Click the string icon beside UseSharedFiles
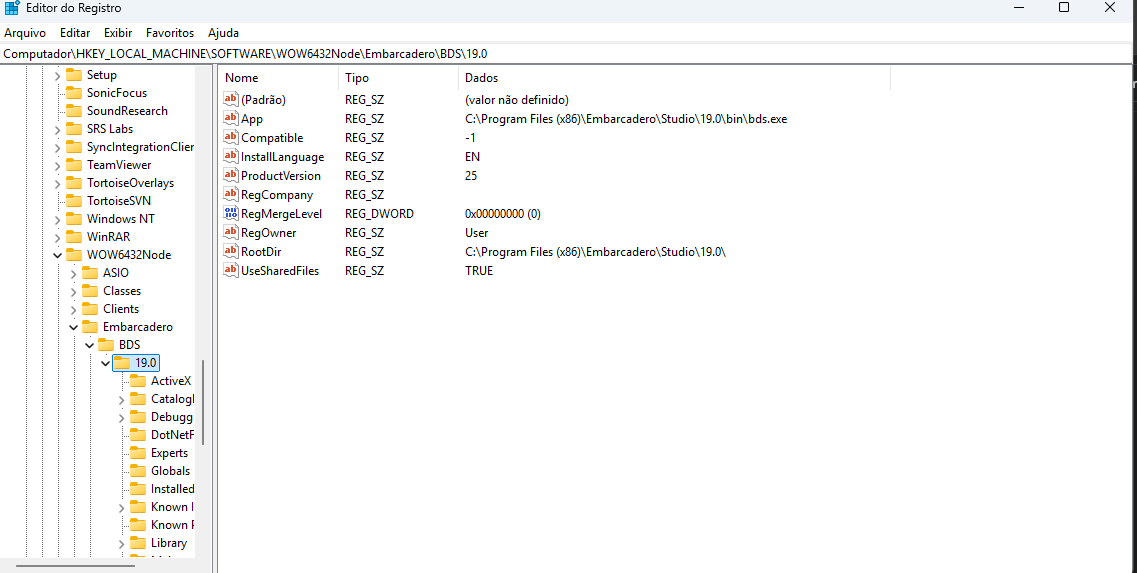 (231, 270)
